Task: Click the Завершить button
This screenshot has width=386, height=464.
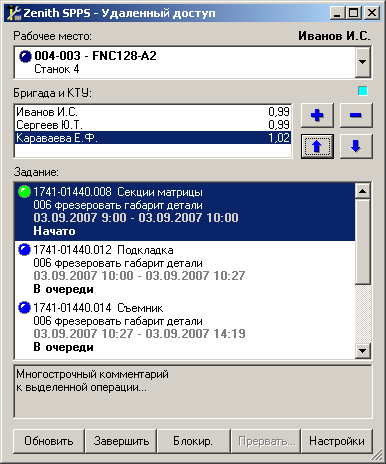Action: [121, 441]
